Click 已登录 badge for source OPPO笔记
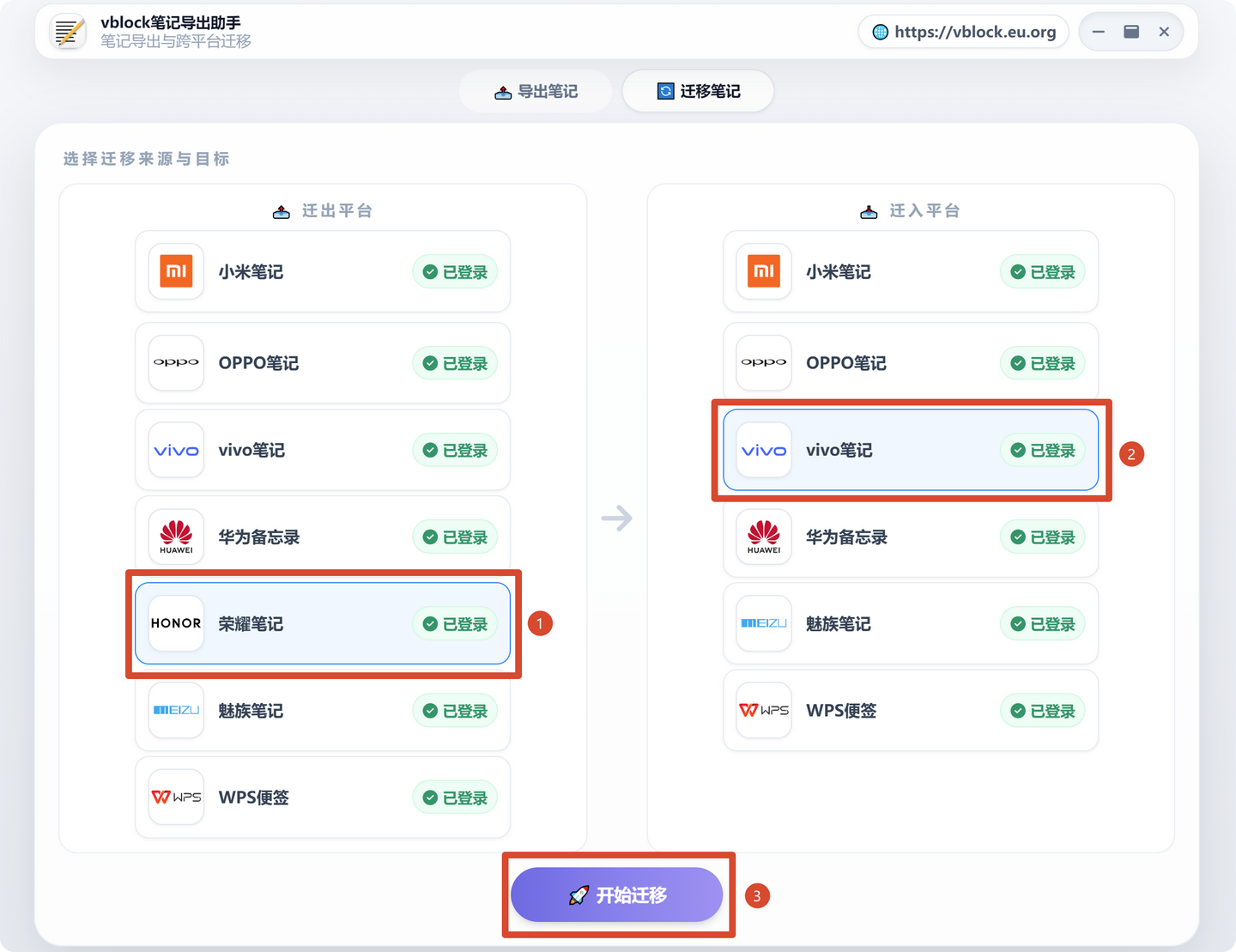Screen dimensions: 1236x952 tap(455, 363)
